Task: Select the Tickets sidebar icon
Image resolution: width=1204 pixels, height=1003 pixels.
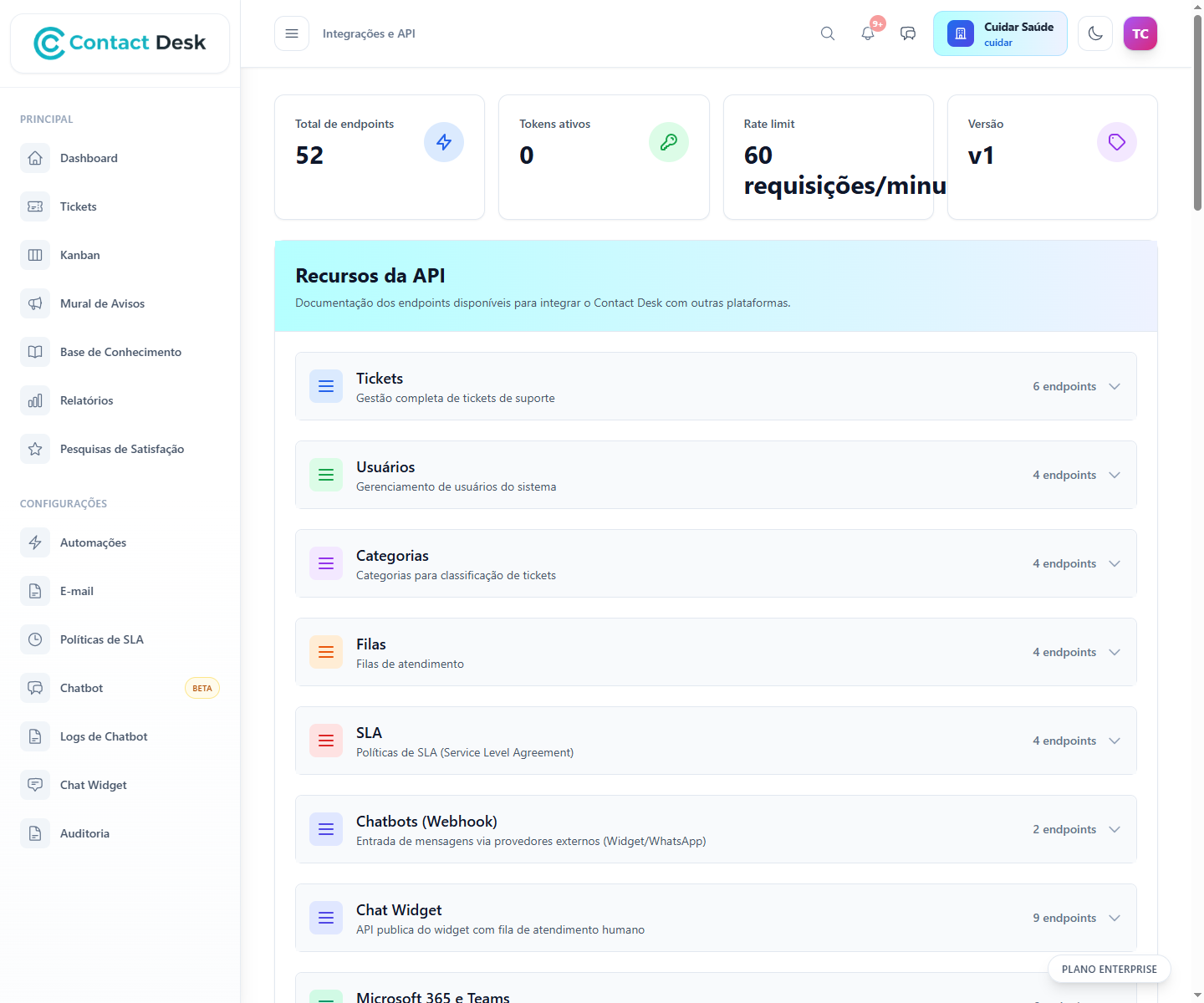Action: pyautogui.click(x=35, y=206)
